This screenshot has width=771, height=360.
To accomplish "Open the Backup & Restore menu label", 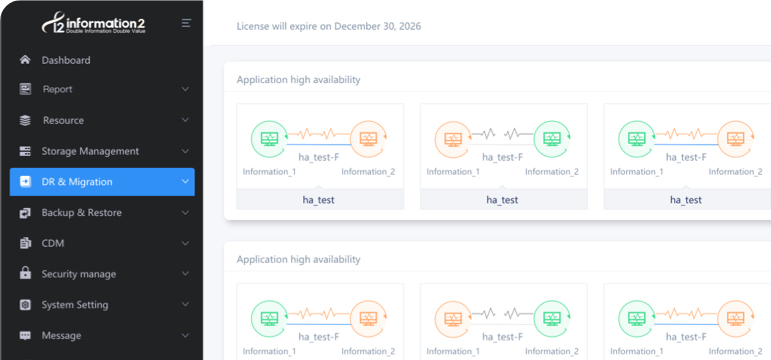I will tap(82, 212).
